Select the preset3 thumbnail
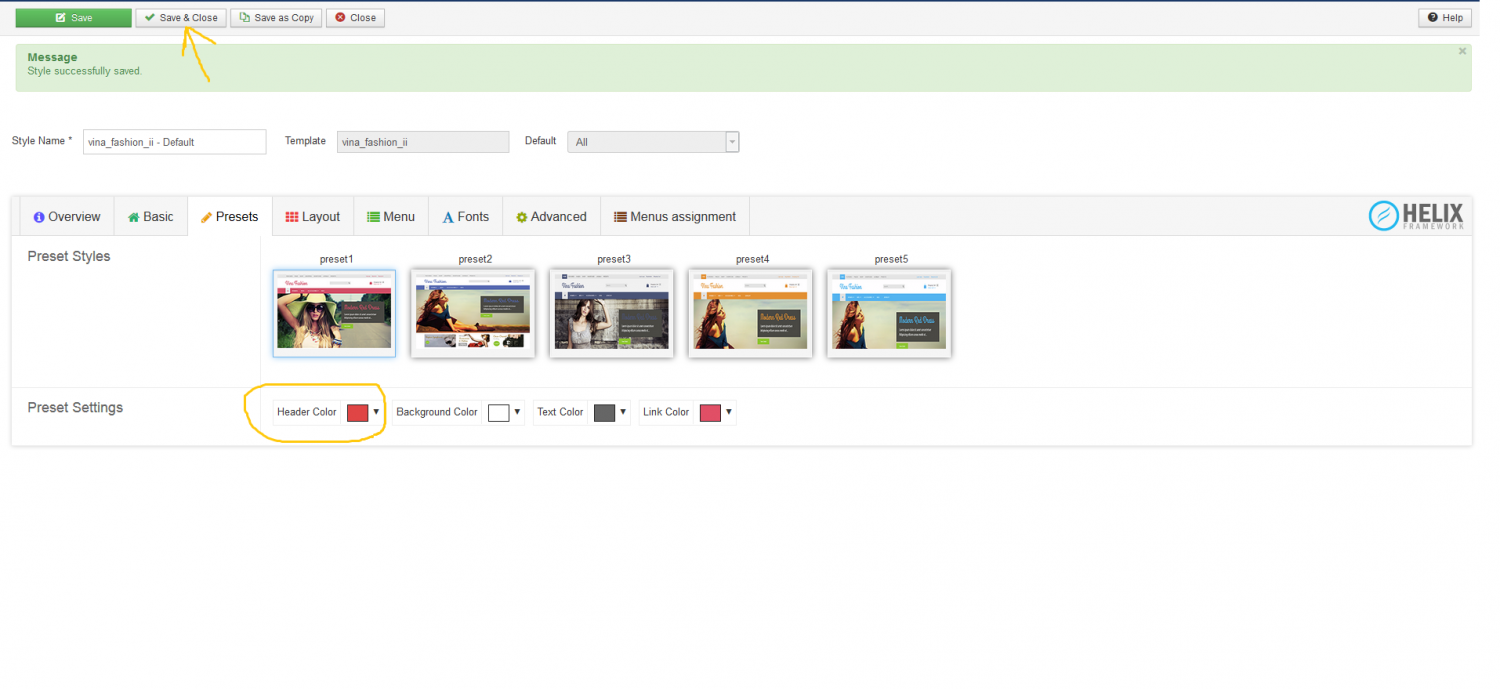Image resolution: width=1500 pixels, height=689 pixels. click(612, 313)
